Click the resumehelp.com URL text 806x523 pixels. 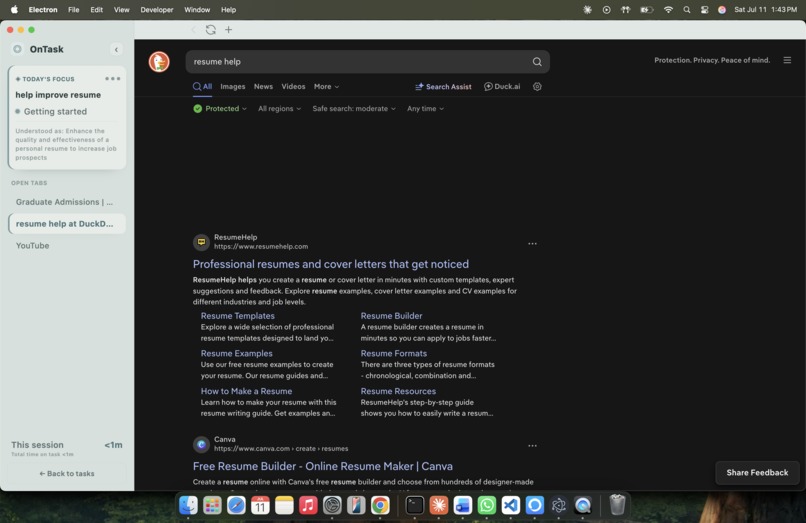point(261,246)
